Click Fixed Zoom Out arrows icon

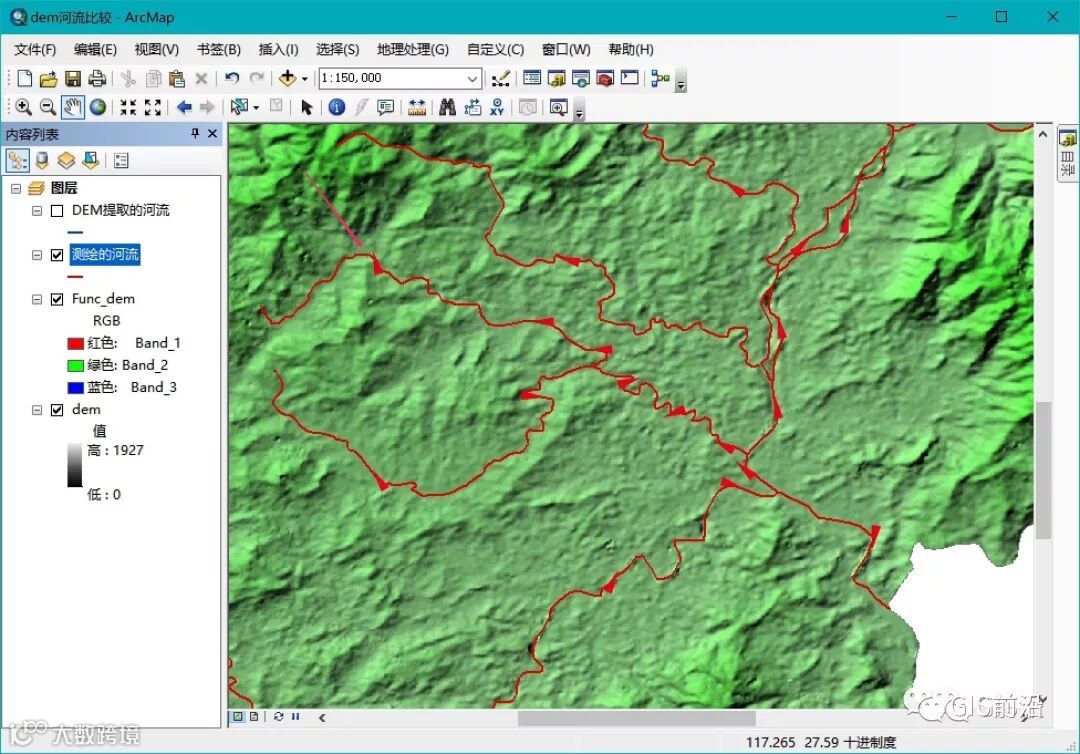coord(153,107)
